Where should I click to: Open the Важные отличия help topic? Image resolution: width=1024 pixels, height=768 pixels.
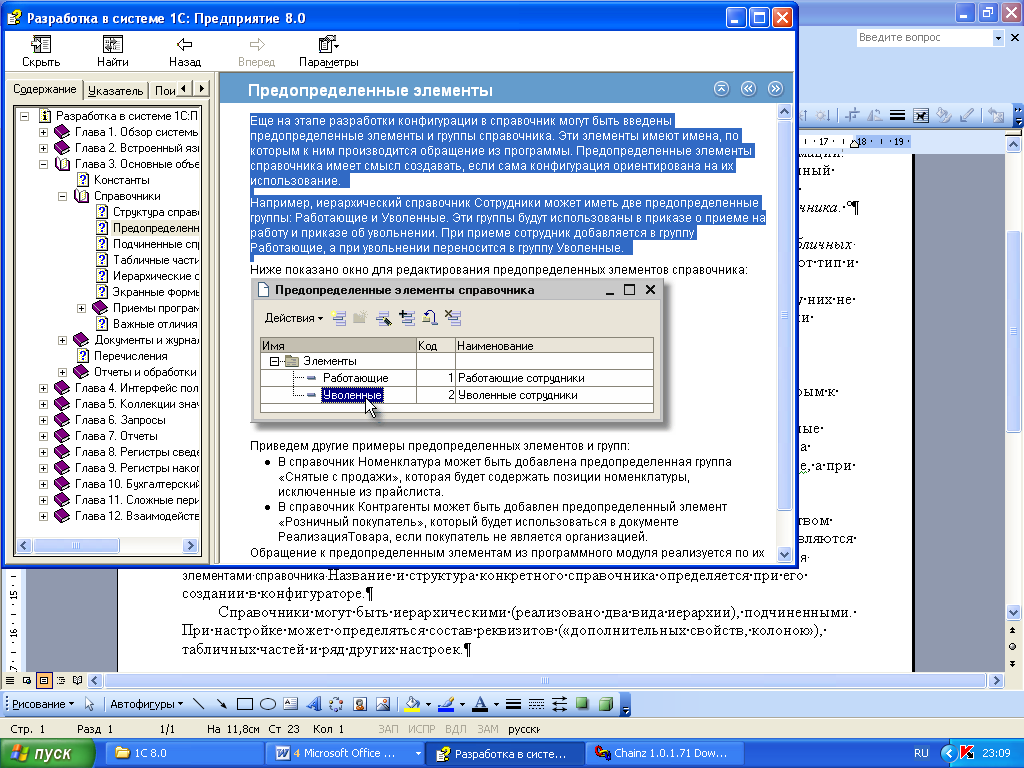(x=155, y=324)
